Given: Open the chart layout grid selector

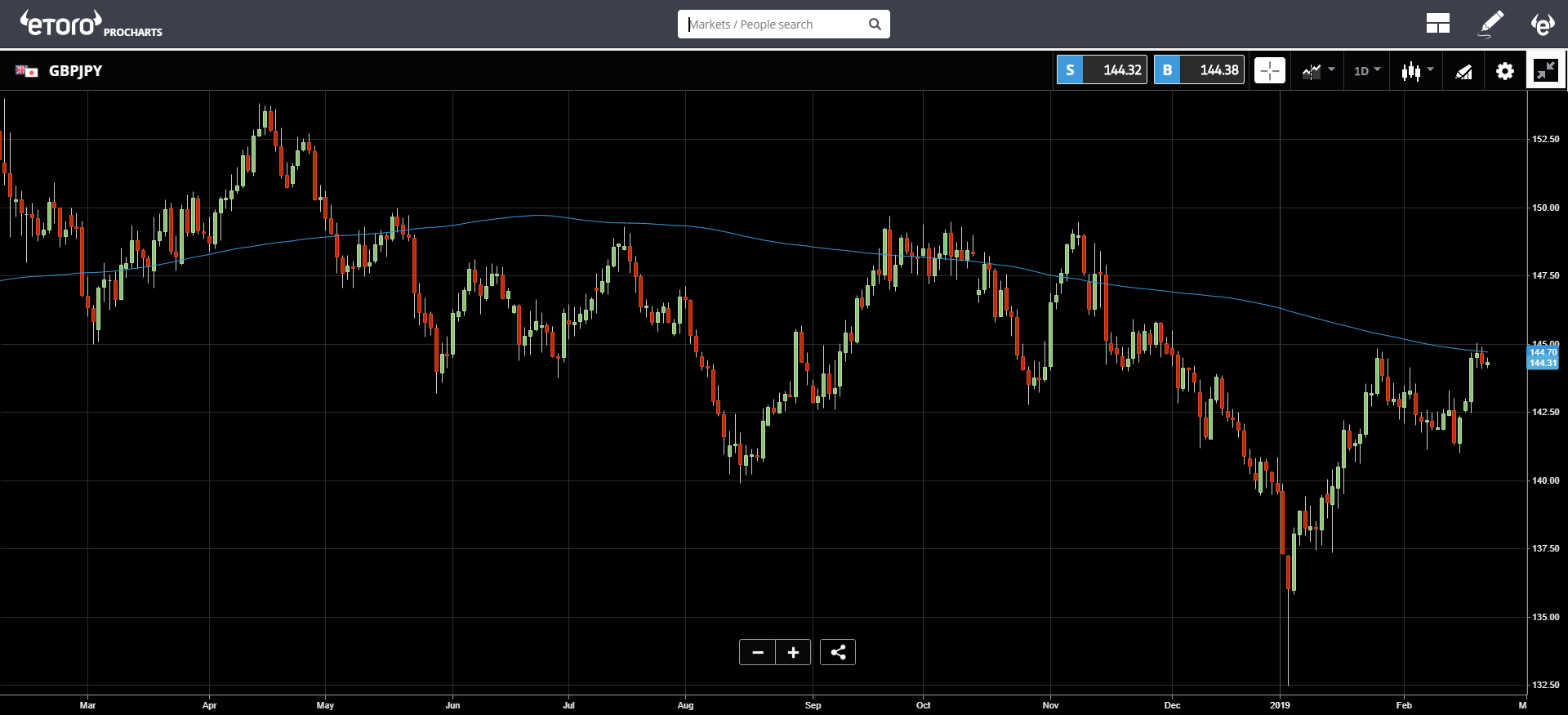Looking at the screenshot, I should click(1437, 25).
